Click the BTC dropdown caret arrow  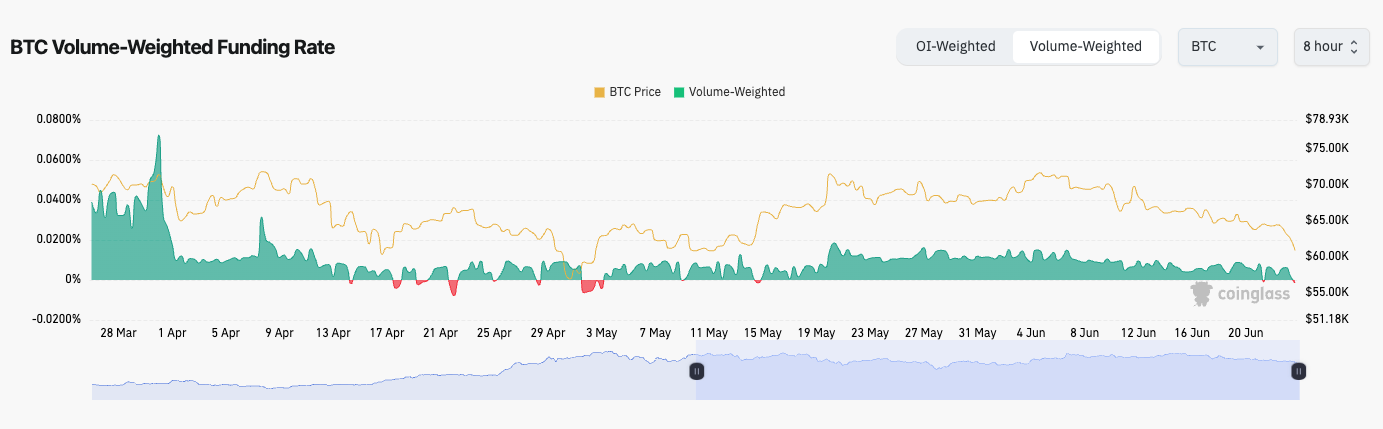tap(1260, 47)
